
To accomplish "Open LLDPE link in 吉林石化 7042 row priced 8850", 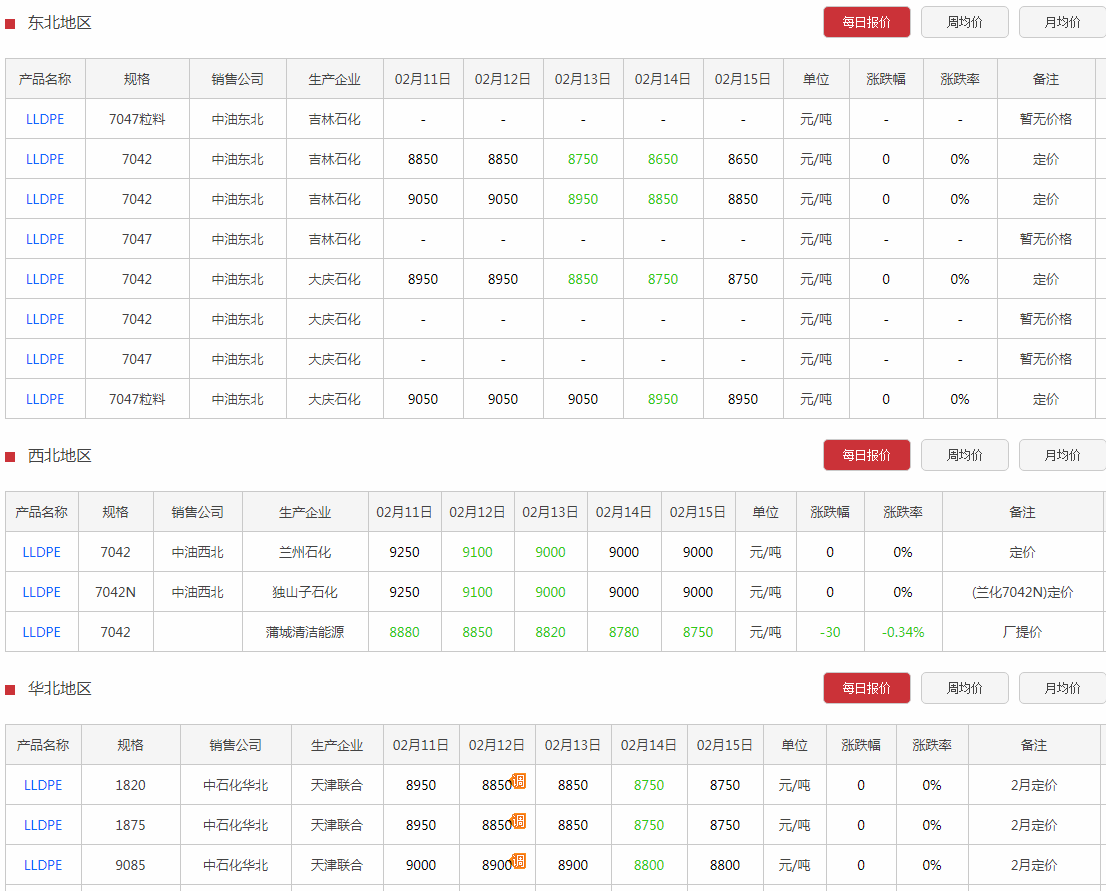I will coord(45,200).
